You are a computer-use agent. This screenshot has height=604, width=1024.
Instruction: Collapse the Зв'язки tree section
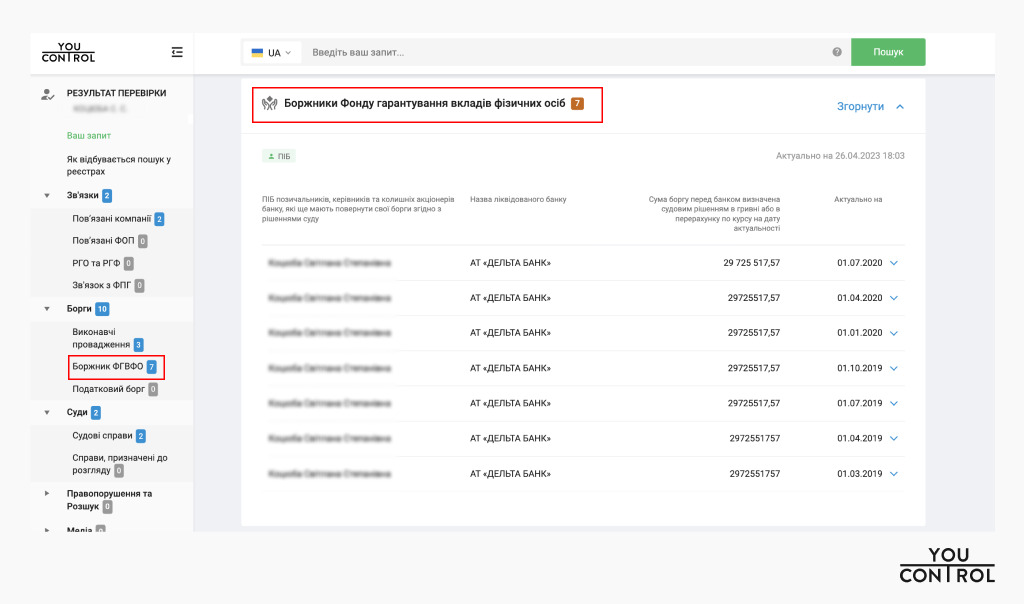[47, 195]
